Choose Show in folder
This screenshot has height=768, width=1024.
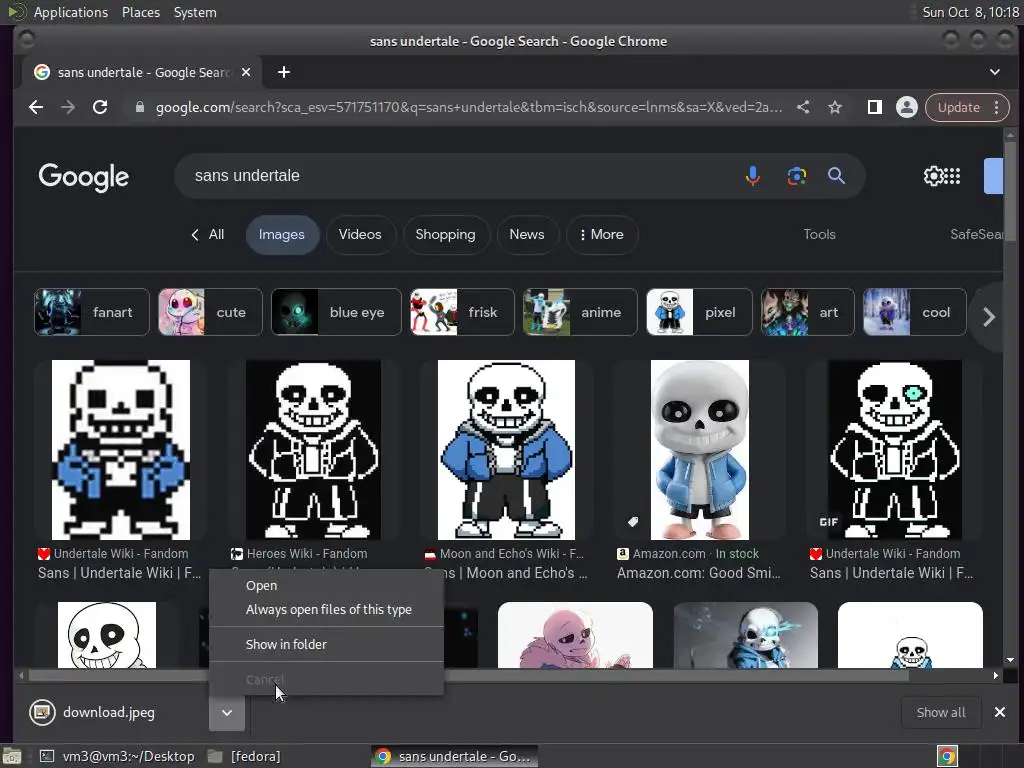327,645
